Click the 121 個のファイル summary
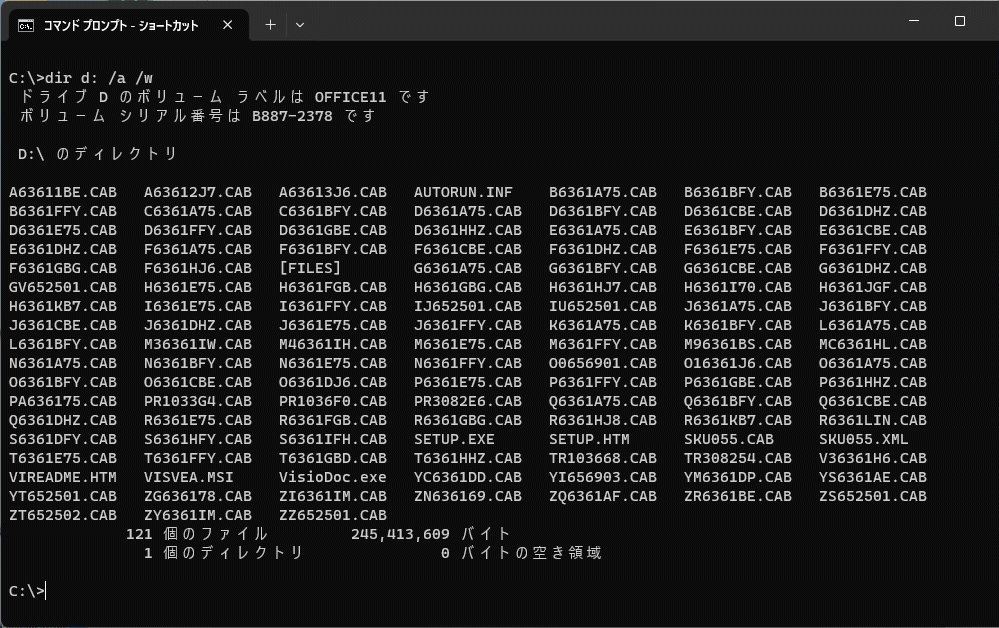 point(196,534)
